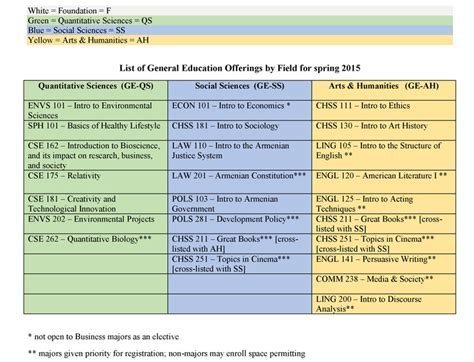474x362 pixels.
Task: Click CSE 181 – Creativity and Technological Innovation
Action: (x=96, y=204)
